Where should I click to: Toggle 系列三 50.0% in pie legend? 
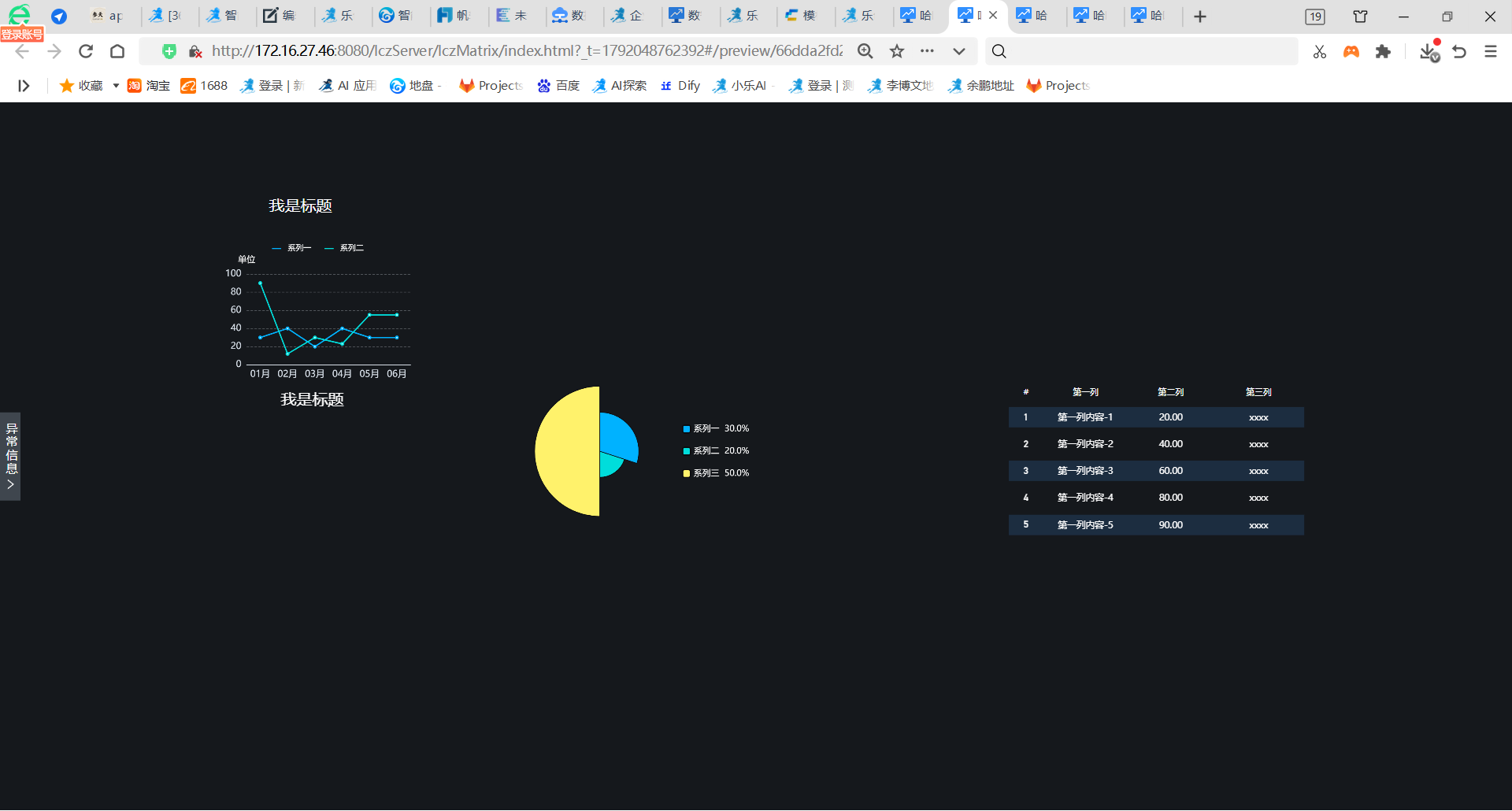[716, 473]
